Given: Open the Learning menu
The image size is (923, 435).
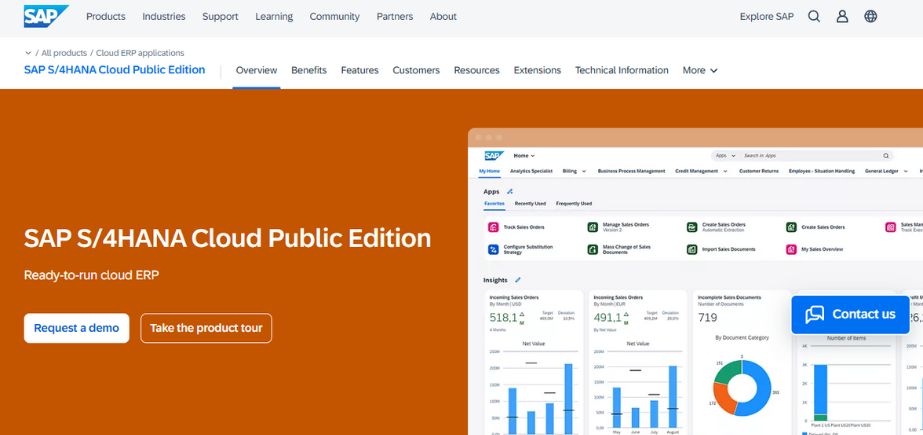Looking at the screenshot, I should click(x=274, y=16).
